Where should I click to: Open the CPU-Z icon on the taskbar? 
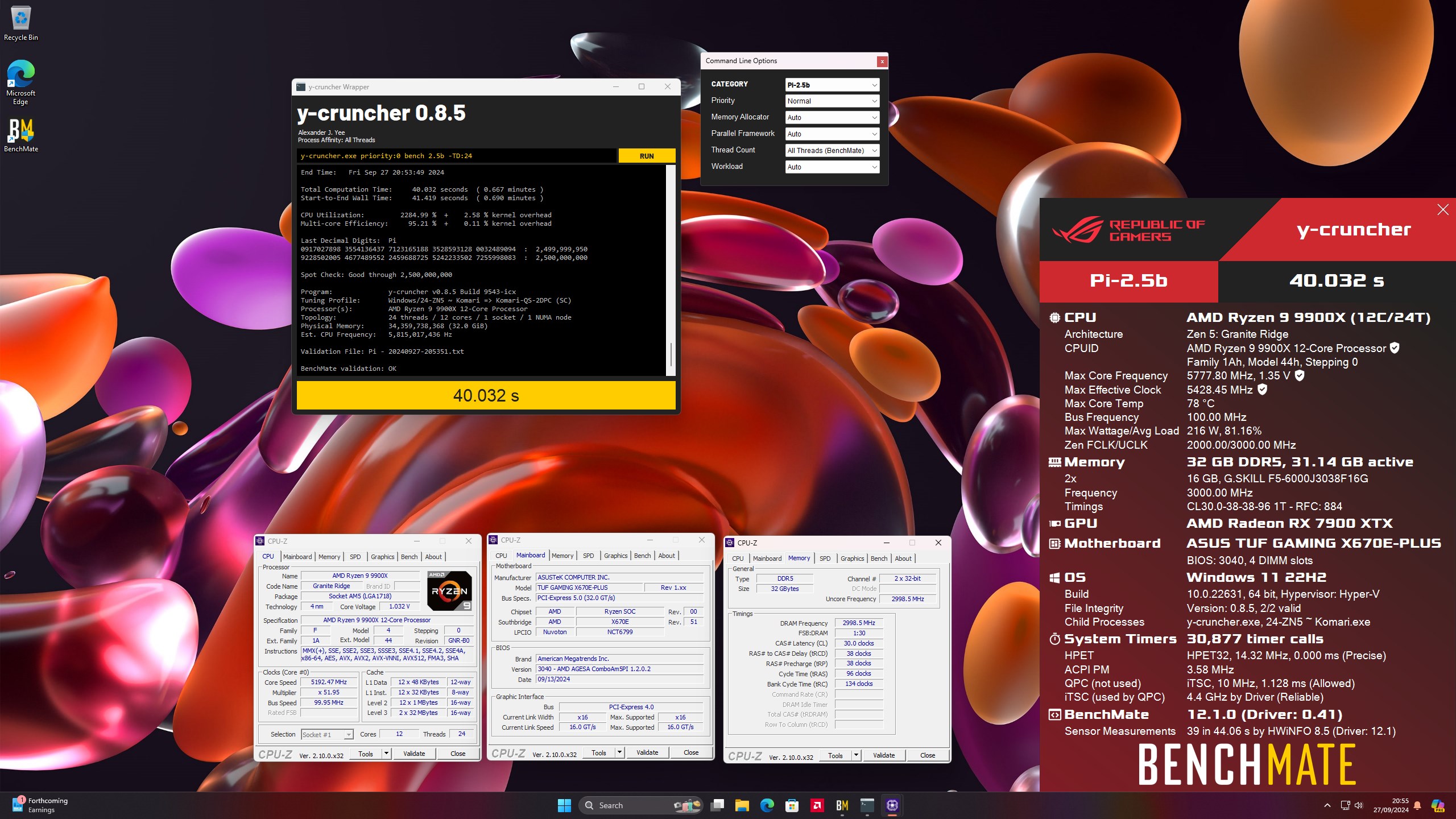(x=892, y=805)
